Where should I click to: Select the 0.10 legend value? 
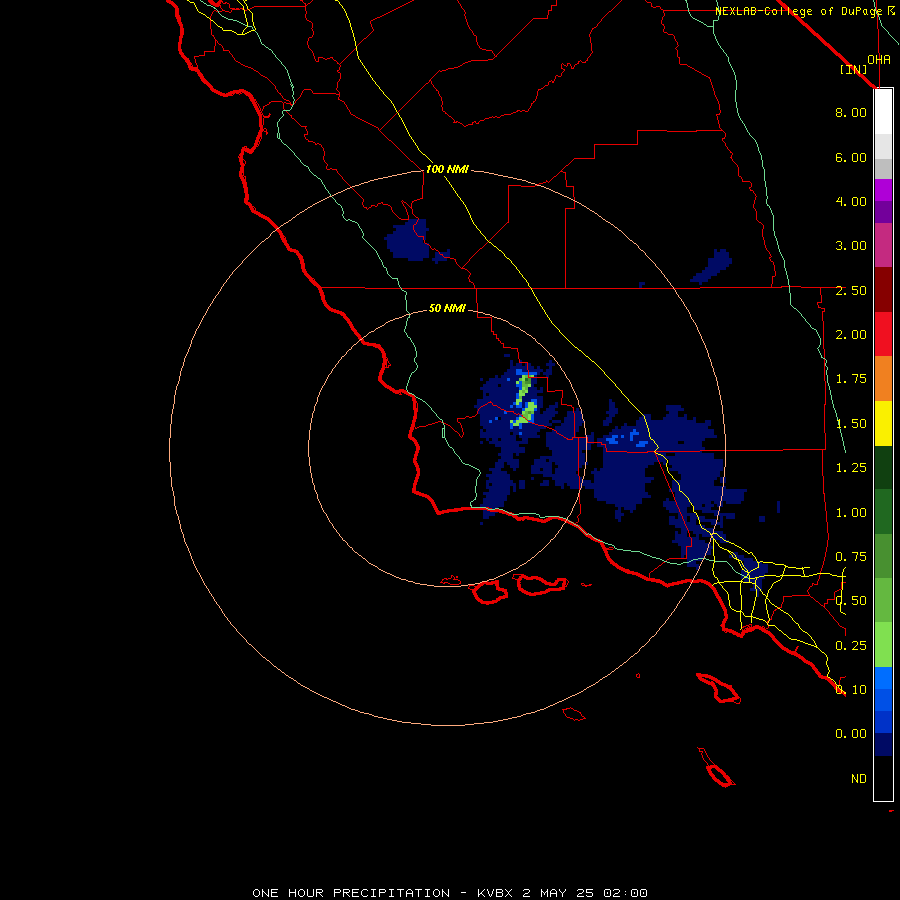(x=851, y=690)
